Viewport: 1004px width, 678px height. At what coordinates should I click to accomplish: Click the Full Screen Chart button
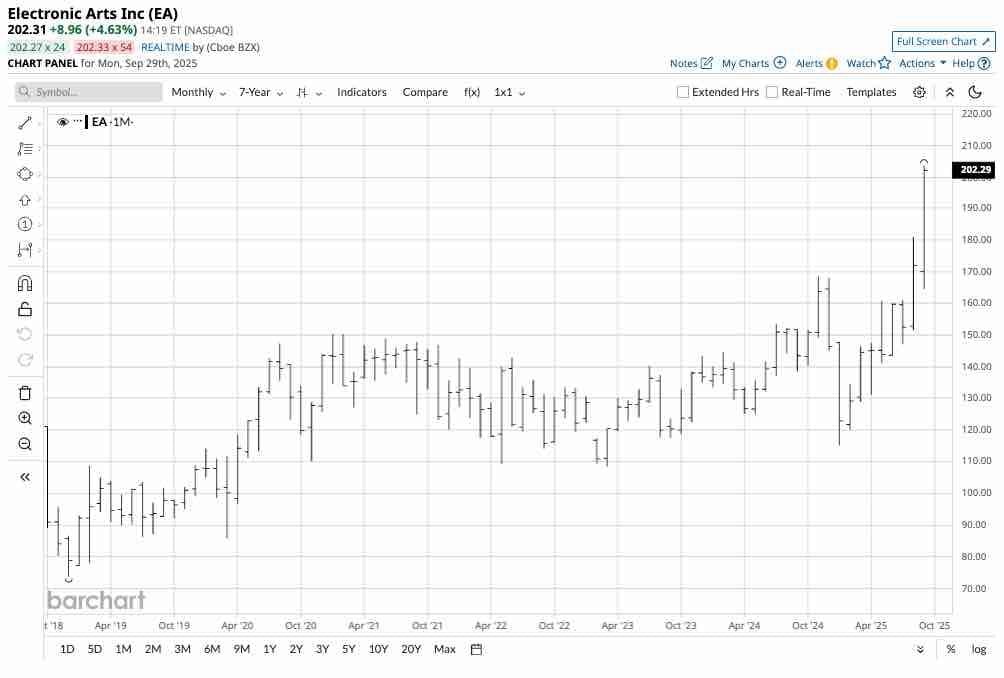(943, 42)
